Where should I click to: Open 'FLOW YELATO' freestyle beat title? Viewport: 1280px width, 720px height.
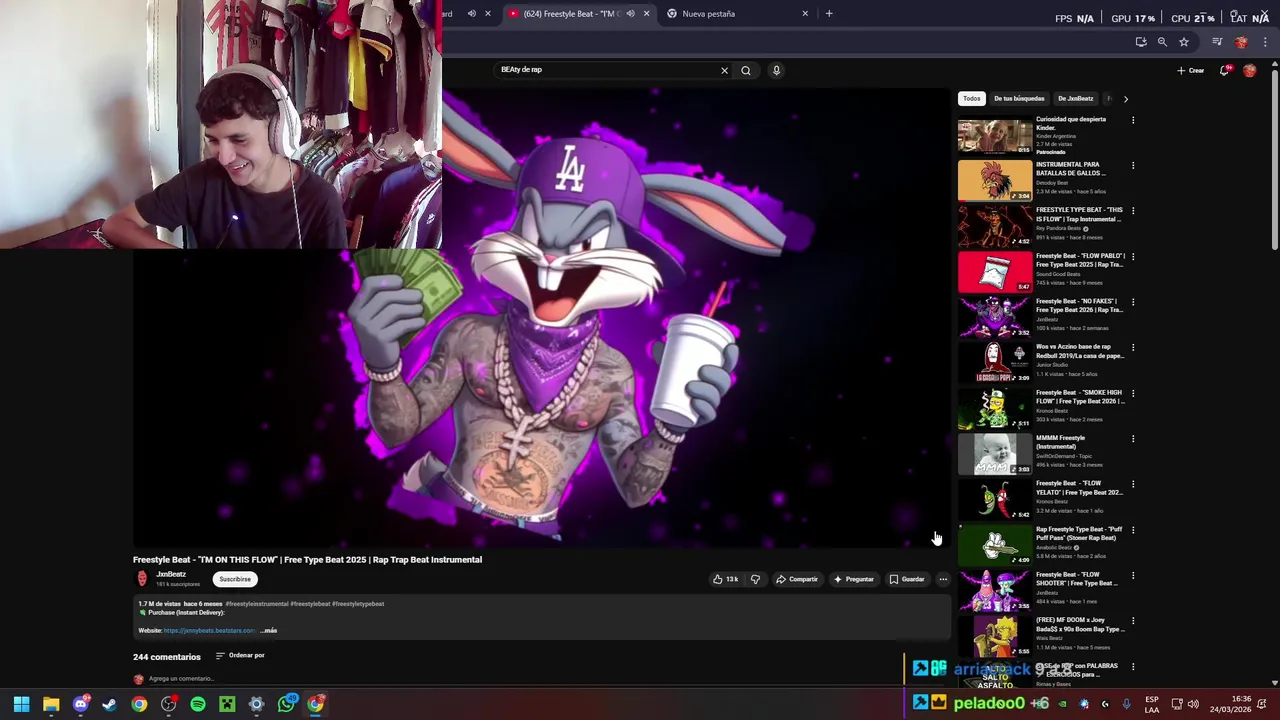(1080, 488)
